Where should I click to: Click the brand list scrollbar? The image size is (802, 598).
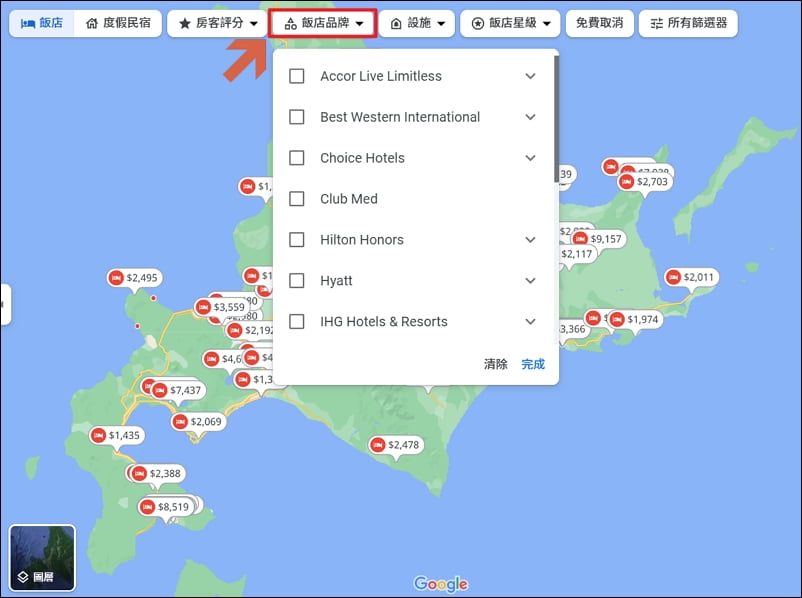point(556,119)
